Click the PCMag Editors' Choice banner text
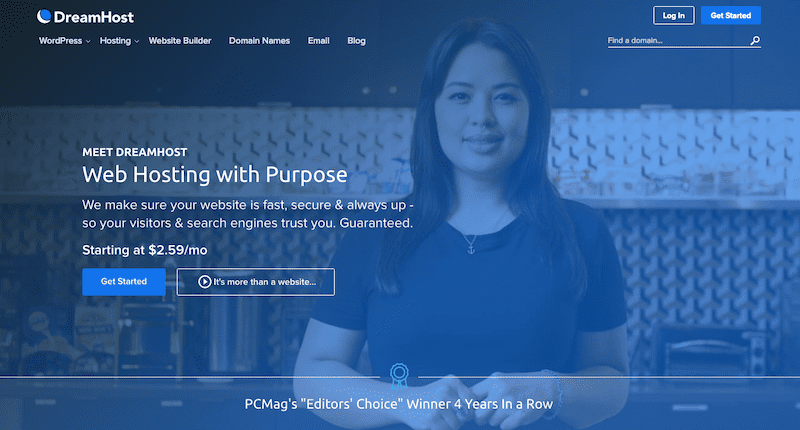Image resolution: width=800 pixels, height=430 pixels. pyautogui.click(x=398, y=404)
